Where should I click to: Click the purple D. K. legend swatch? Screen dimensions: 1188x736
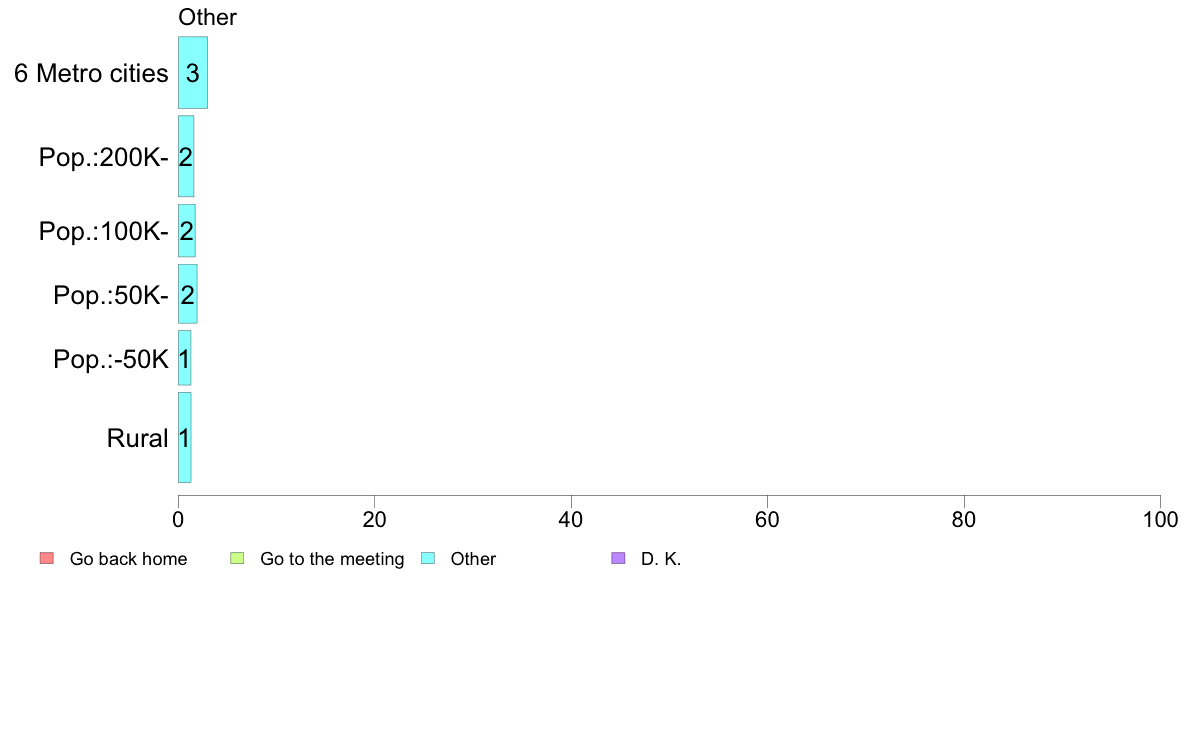click(x=618, y=559)
